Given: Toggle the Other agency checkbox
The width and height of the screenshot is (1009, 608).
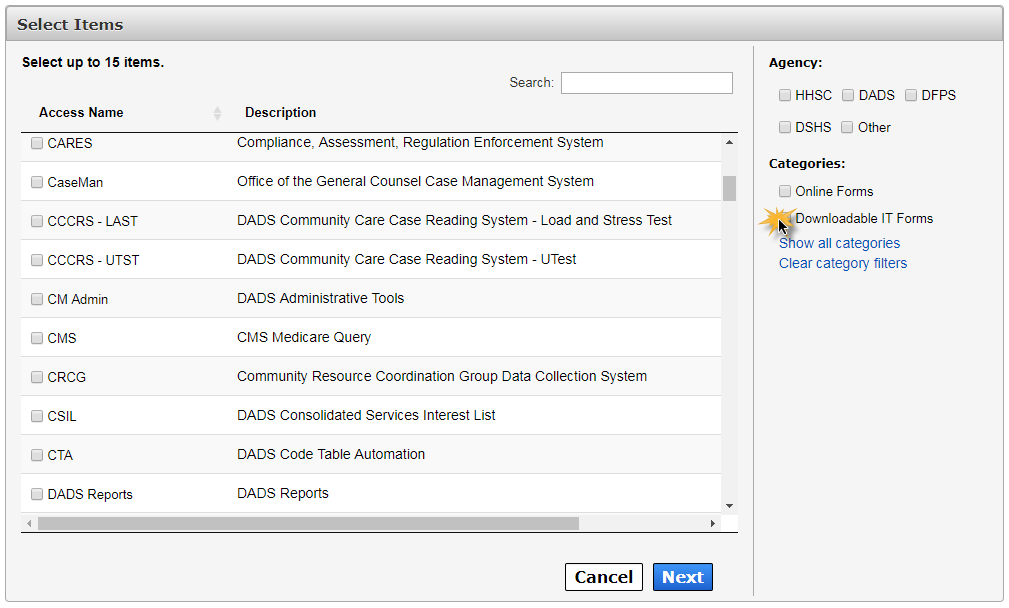Looking at the screenshot, I should 847,127.
